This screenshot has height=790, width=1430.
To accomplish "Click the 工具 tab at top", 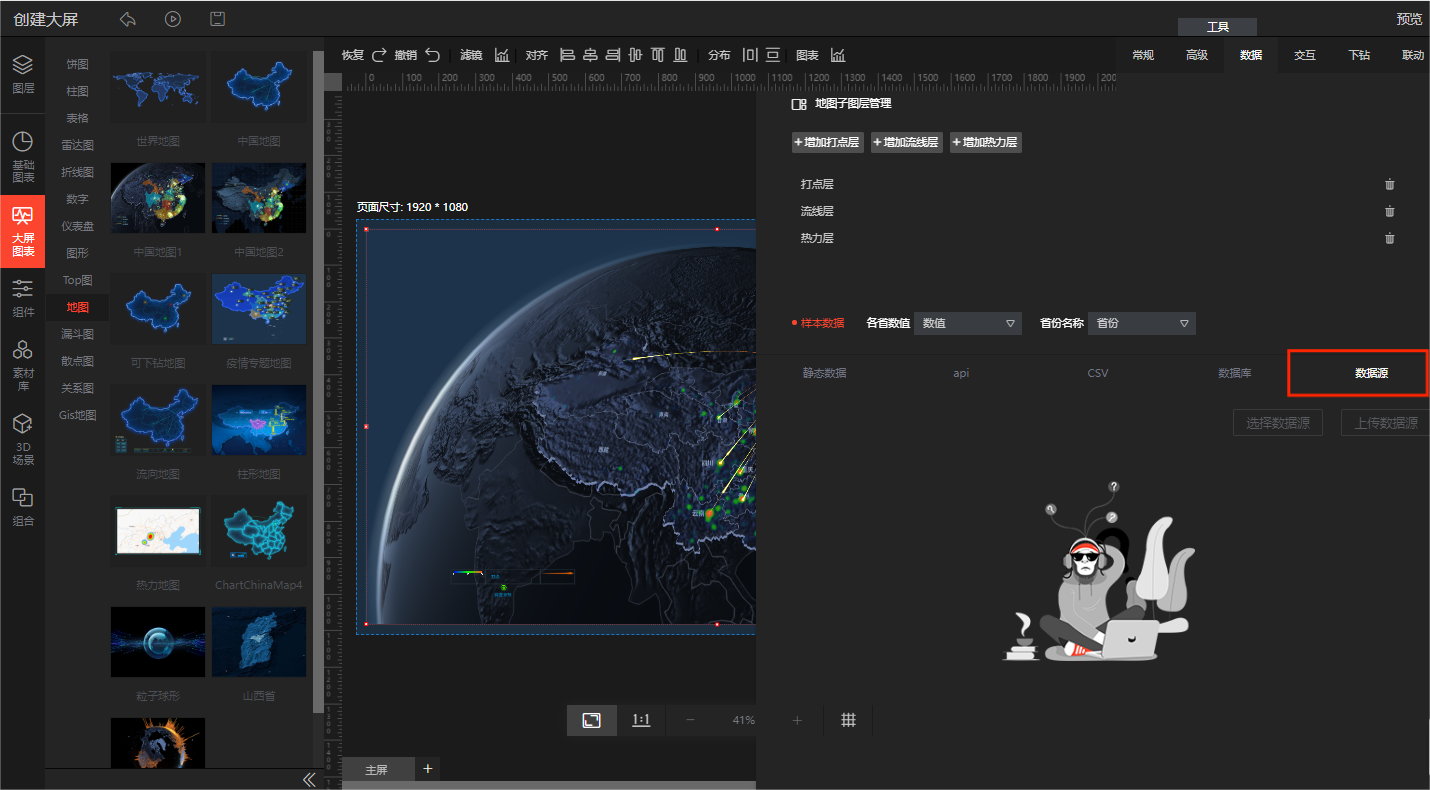I will point(1217,27).
